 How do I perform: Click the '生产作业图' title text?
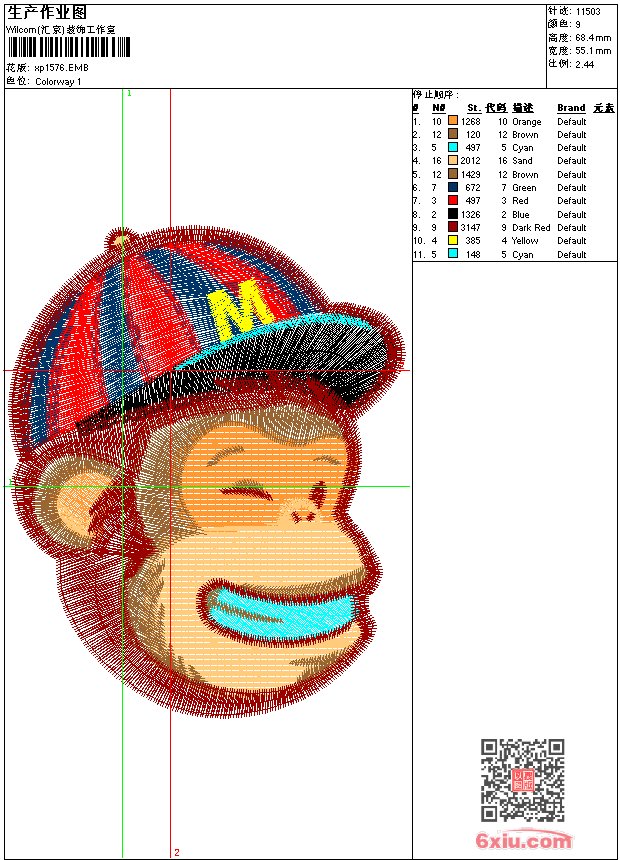click(x=47, y=13)
